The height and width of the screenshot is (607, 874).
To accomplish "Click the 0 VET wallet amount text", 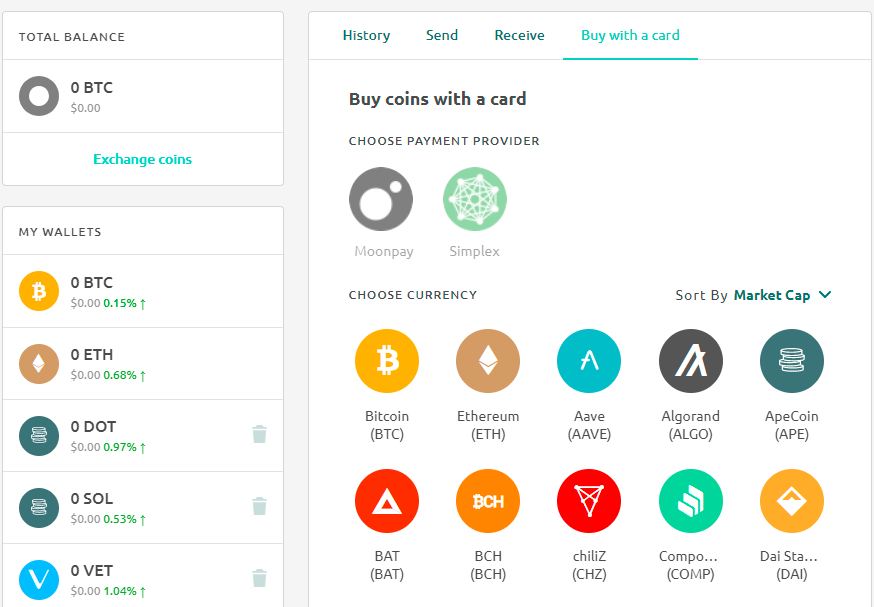I will [92, 571].
